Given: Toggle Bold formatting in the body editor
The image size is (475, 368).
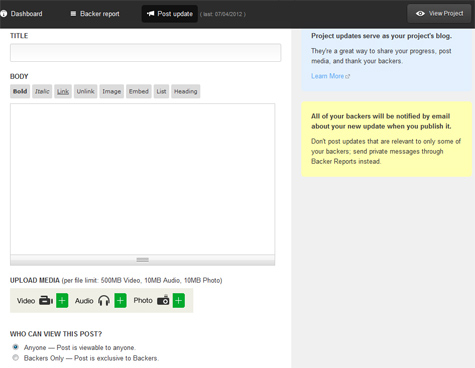Looking at the screenshot, I should pos(20,91).
